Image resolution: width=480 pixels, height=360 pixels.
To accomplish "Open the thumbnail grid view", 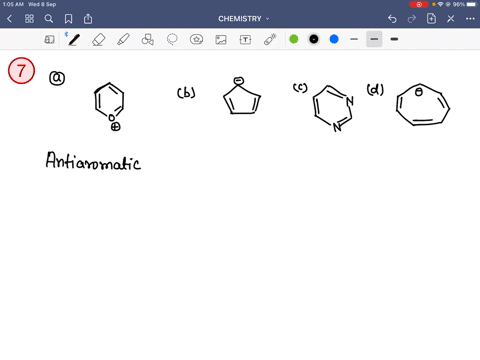I will pos(29,19).
